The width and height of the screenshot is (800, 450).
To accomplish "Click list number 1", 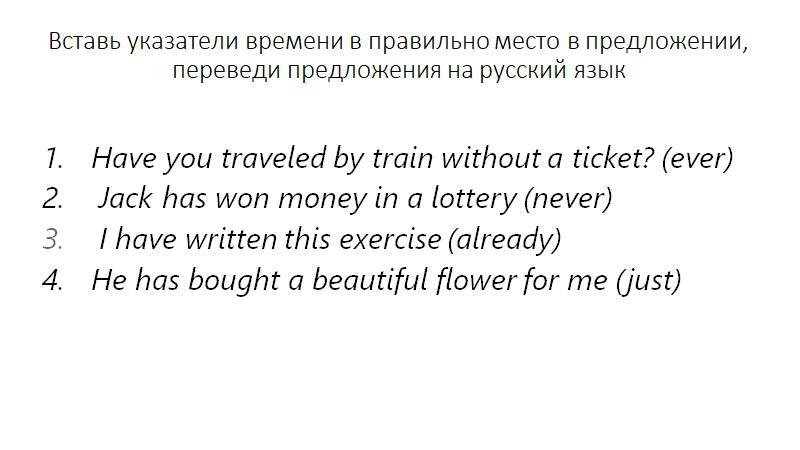I will [54, 158].
